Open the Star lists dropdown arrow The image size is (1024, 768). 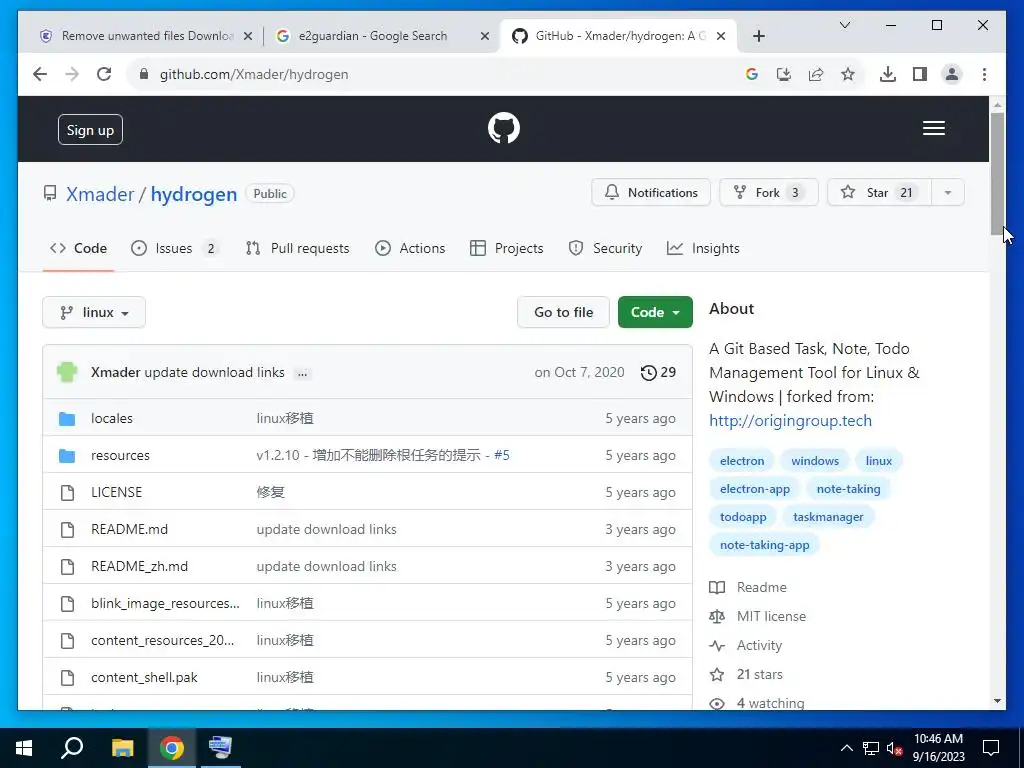point(948,193)
